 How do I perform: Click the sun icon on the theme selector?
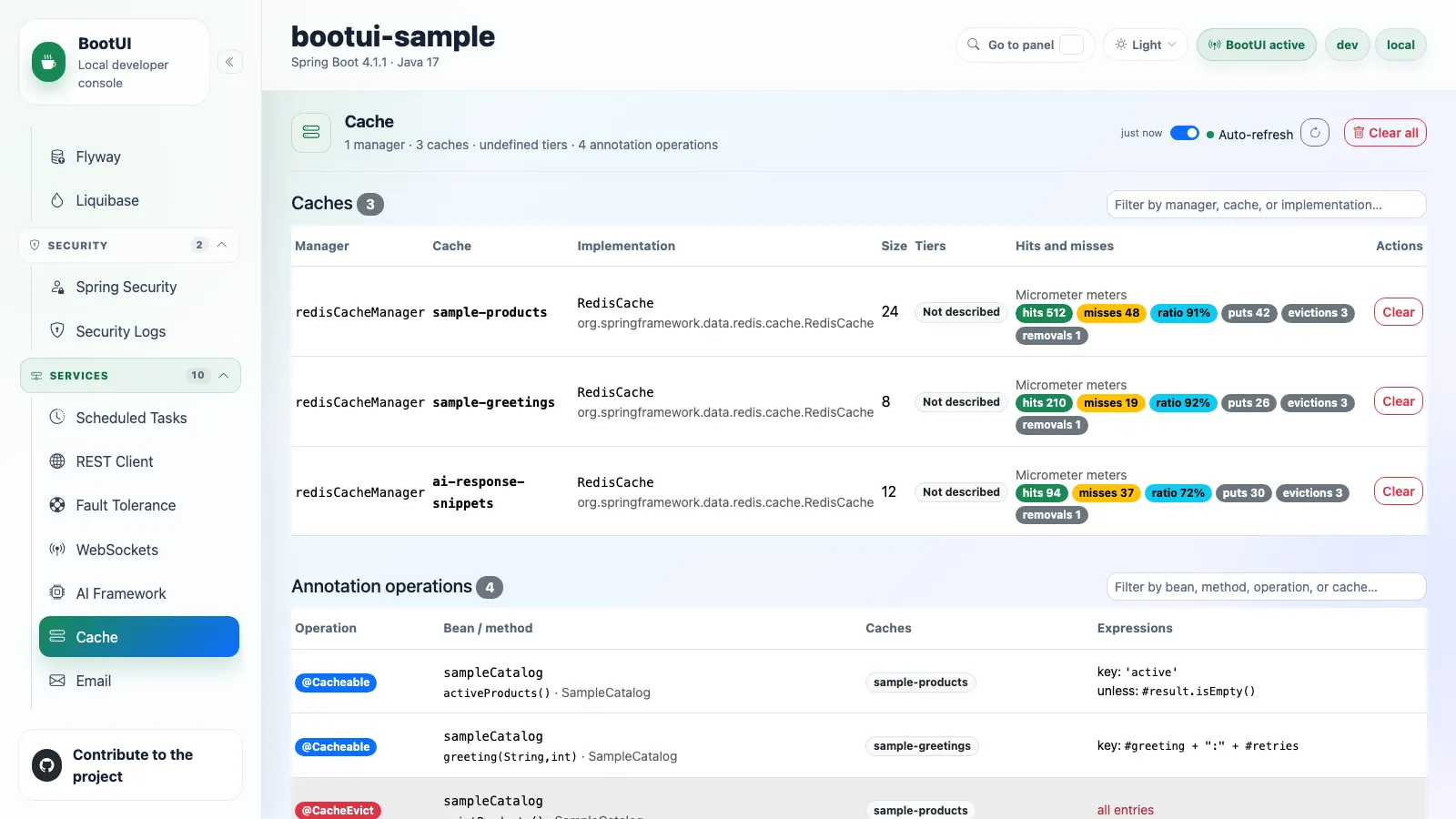[x=1121, y=45]
